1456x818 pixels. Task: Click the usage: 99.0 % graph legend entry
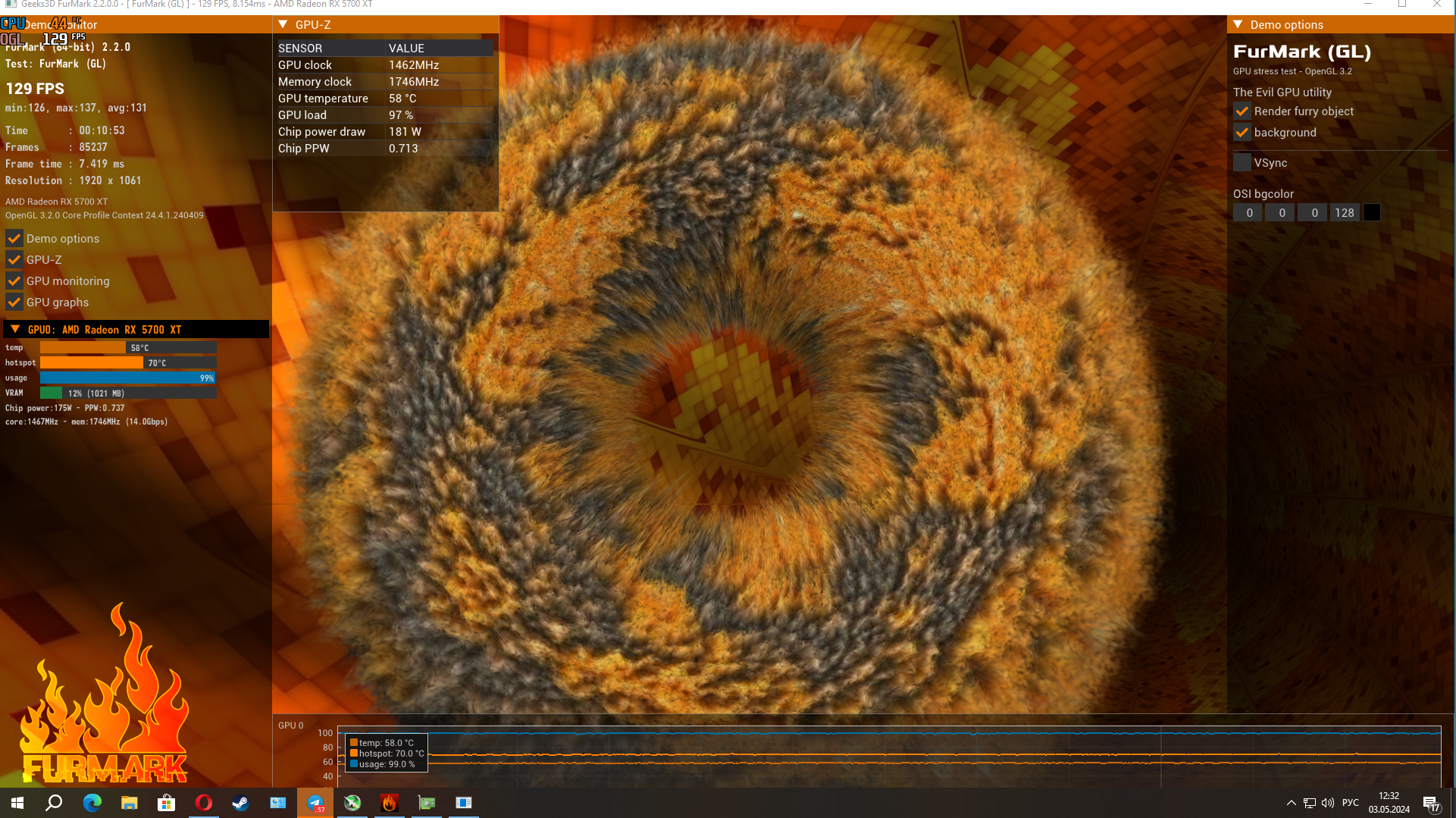[382, 764]
